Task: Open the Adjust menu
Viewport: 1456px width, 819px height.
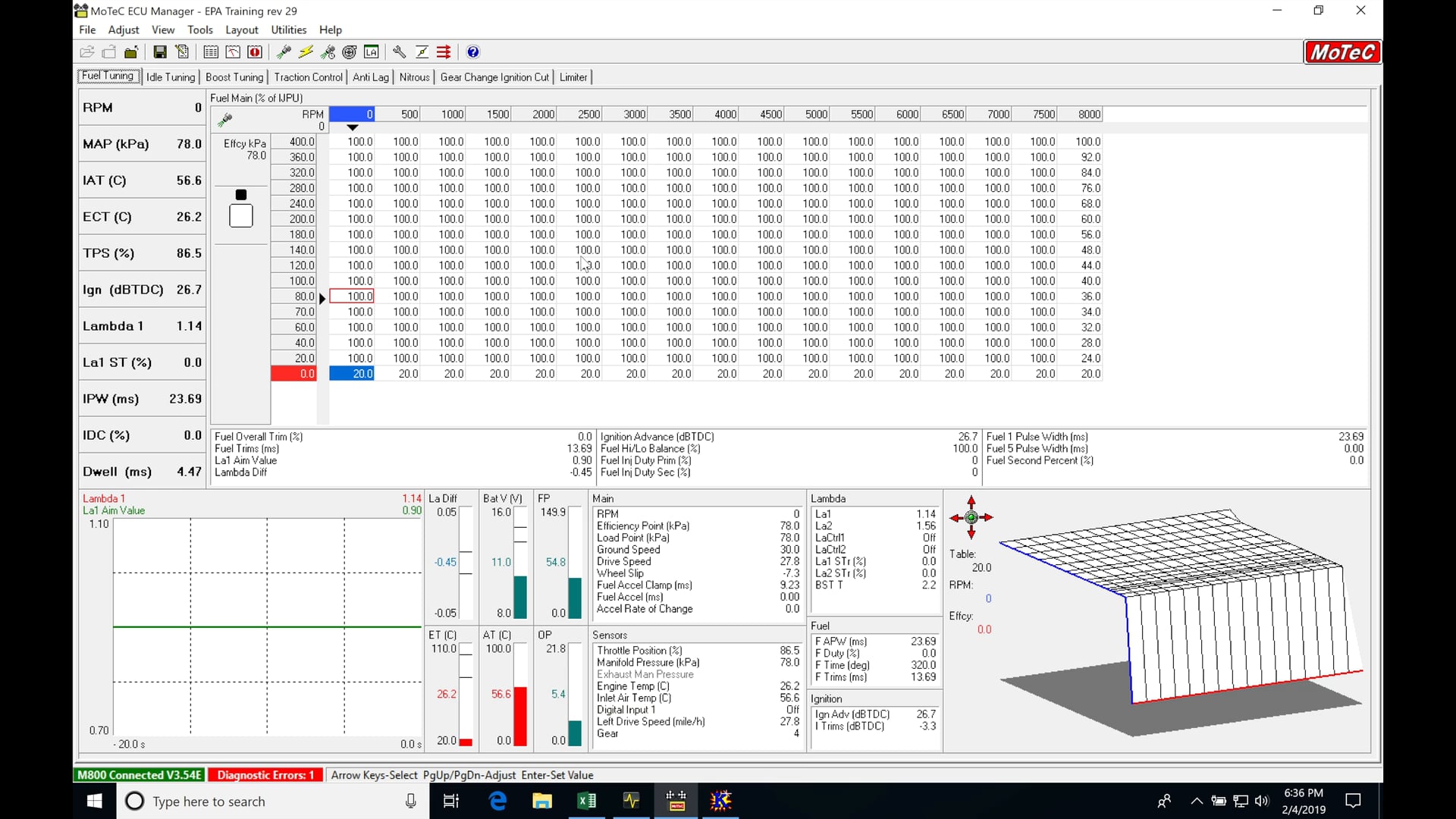Action: [x=124, y=30]
